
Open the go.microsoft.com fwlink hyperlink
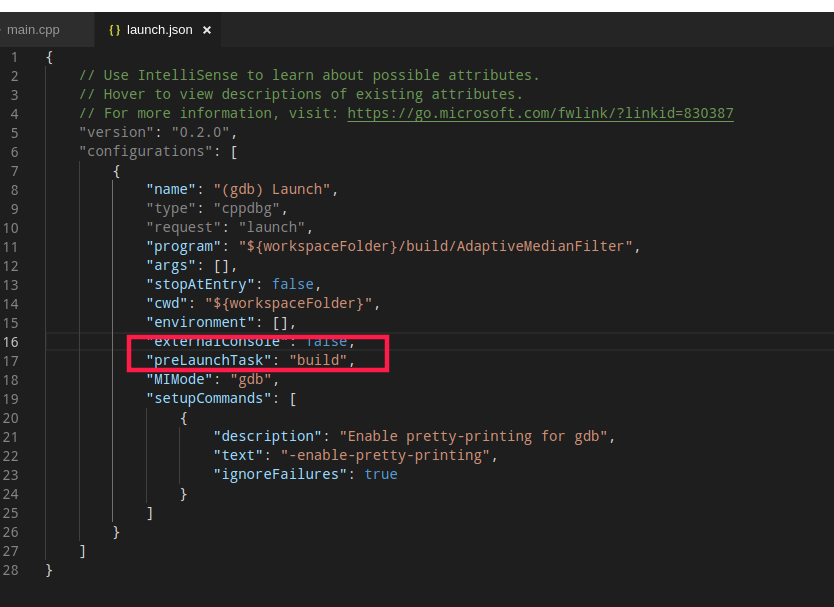pyautogui.click(x=540, y=113)
